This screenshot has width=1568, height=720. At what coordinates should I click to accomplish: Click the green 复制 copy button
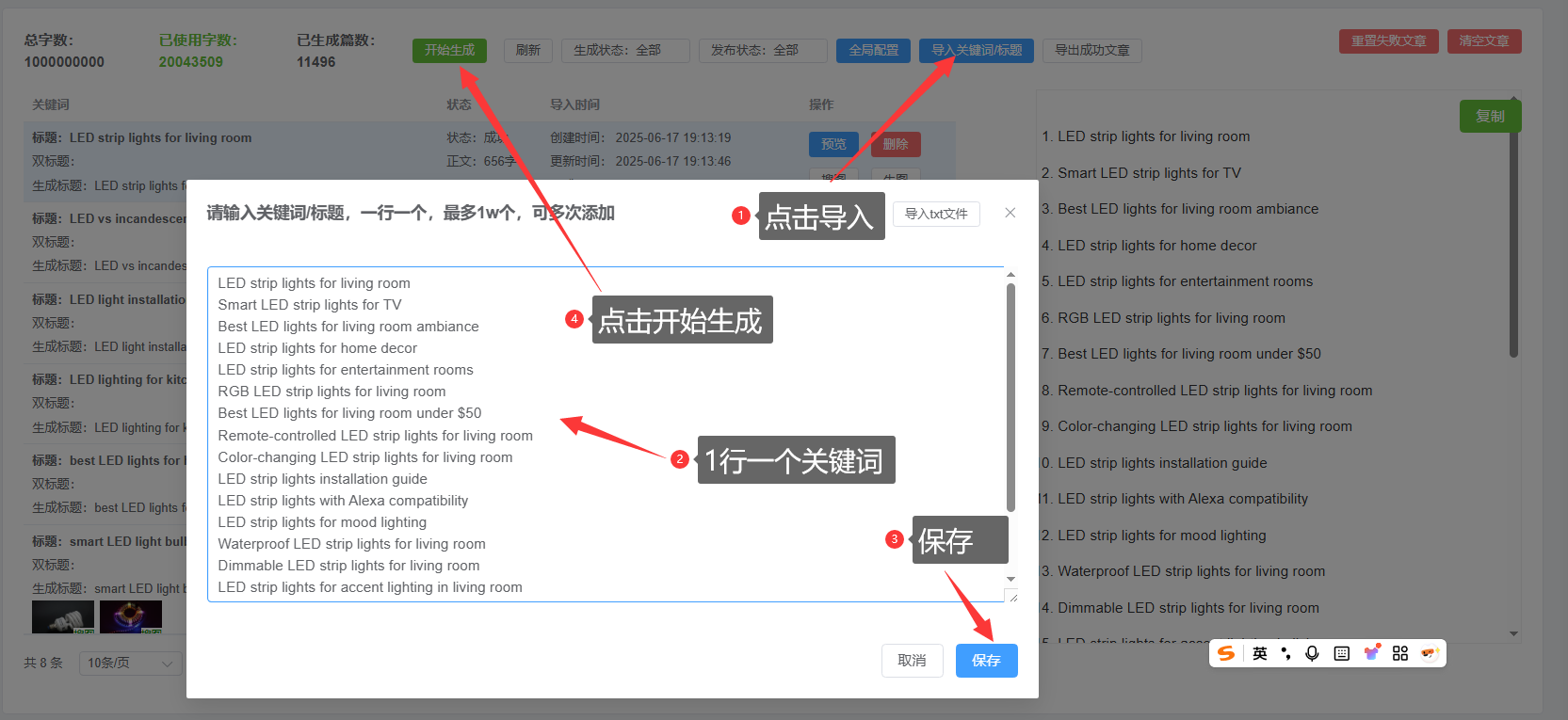1490,116
